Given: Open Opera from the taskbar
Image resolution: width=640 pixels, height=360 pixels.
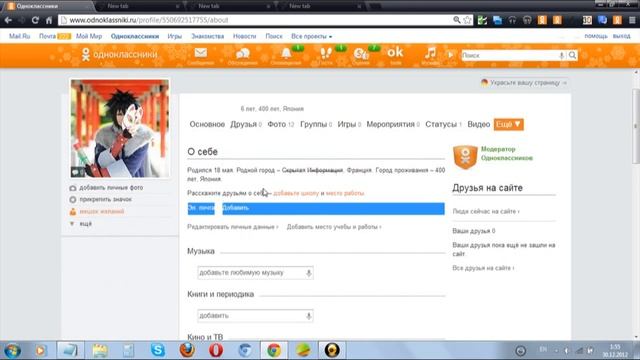Looking at the screenshot, I should tap(216, 350).
